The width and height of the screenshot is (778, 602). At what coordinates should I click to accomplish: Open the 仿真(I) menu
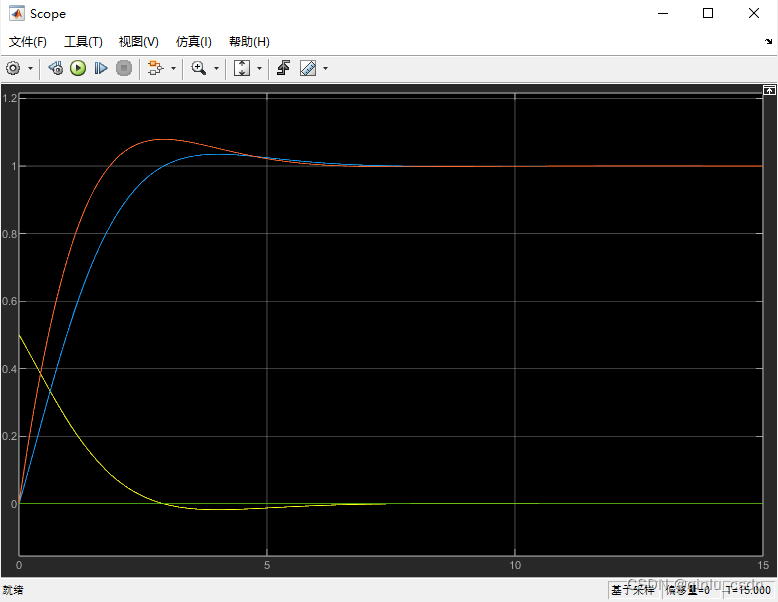(194, 42)
